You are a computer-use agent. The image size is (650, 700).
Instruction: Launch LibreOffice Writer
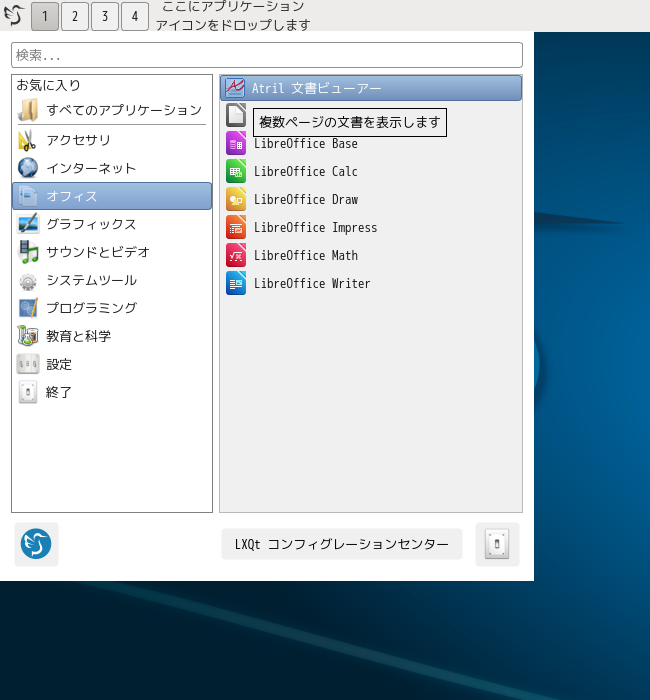371,283
